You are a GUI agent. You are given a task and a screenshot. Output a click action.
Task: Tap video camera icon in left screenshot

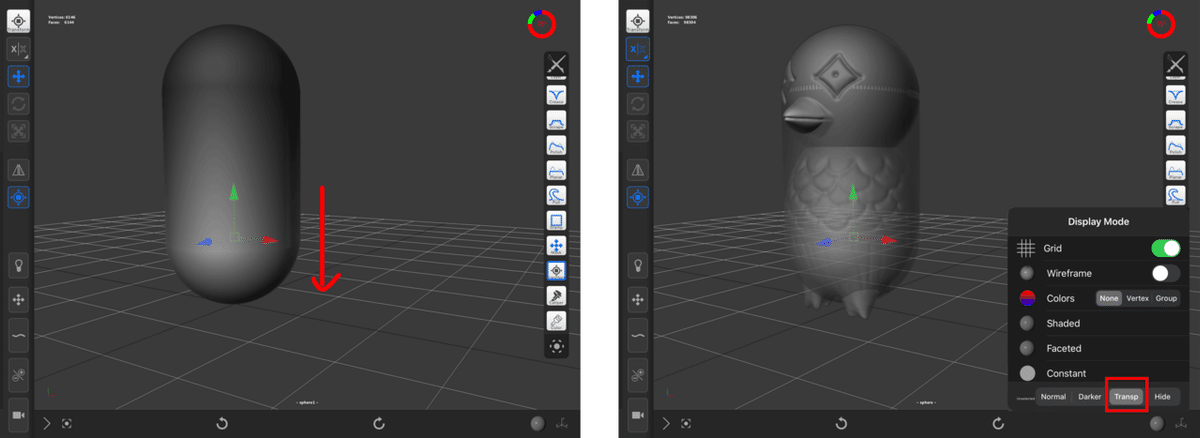[x=19, y=414]
